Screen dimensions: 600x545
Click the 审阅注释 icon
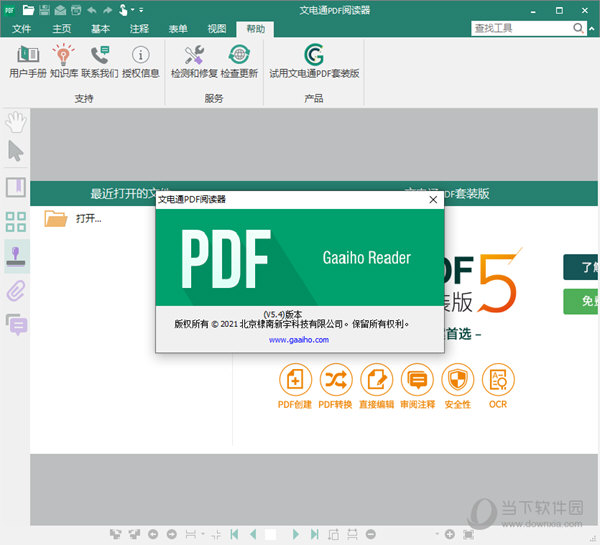pos(417,380)
